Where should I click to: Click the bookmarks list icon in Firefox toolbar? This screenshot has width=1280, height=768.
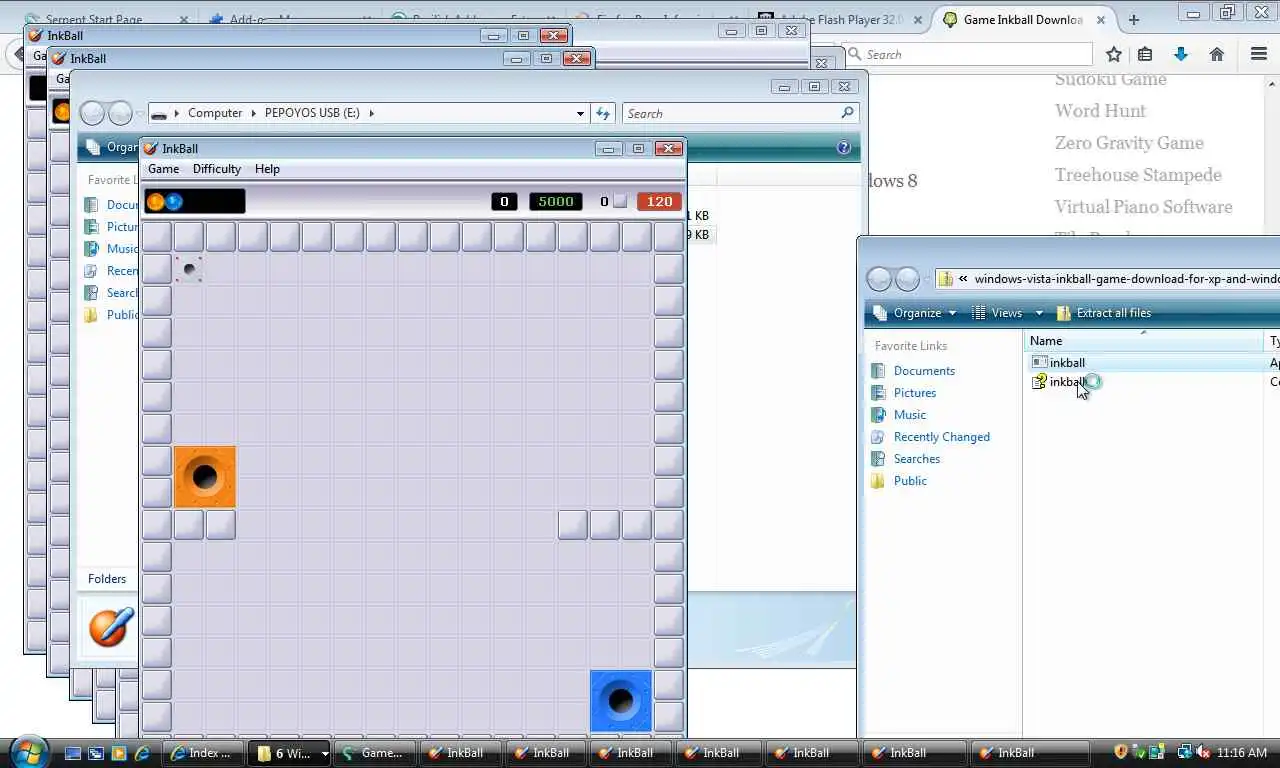(x=1145, y=54)
